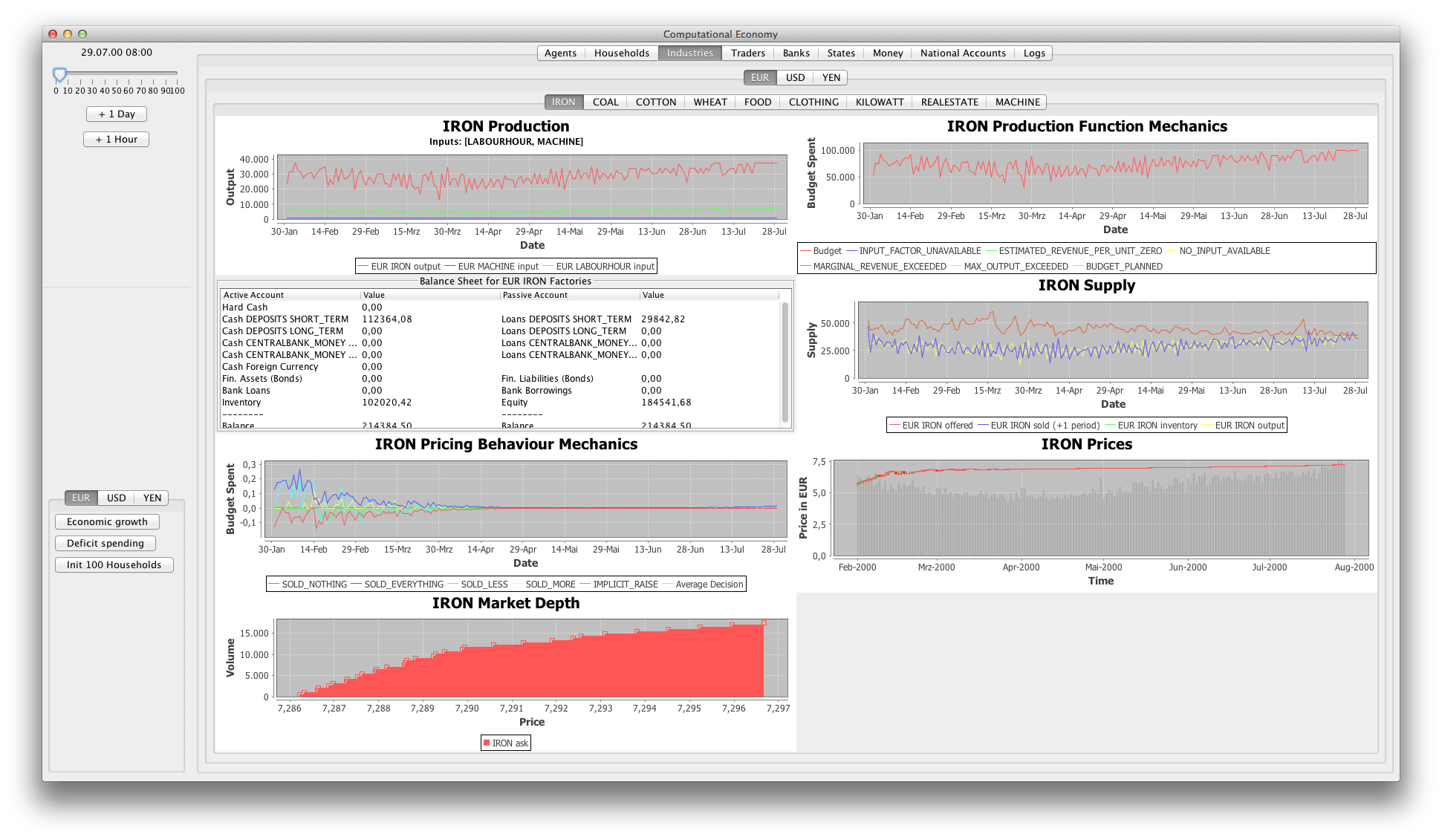Select the COAL industry tab

tap(605, 102)
